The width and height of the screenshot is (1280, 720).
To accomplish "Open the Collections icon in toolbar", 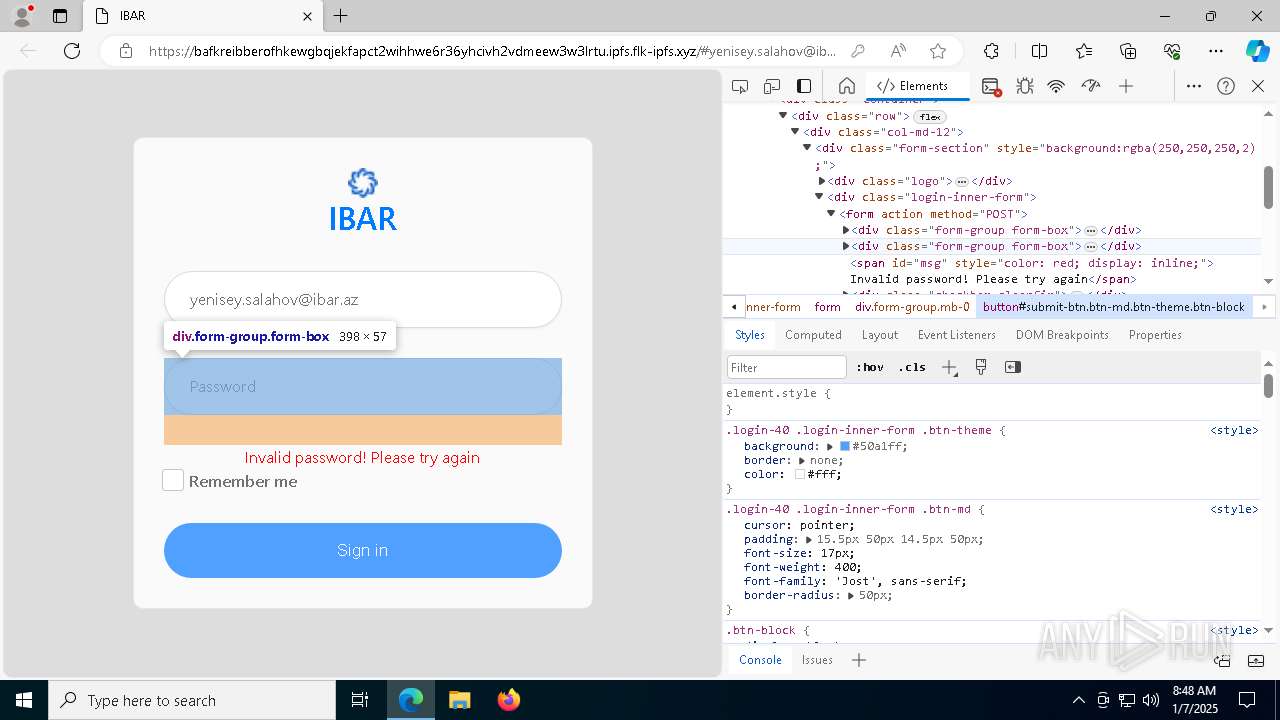I will click(x=1128, y=51).
